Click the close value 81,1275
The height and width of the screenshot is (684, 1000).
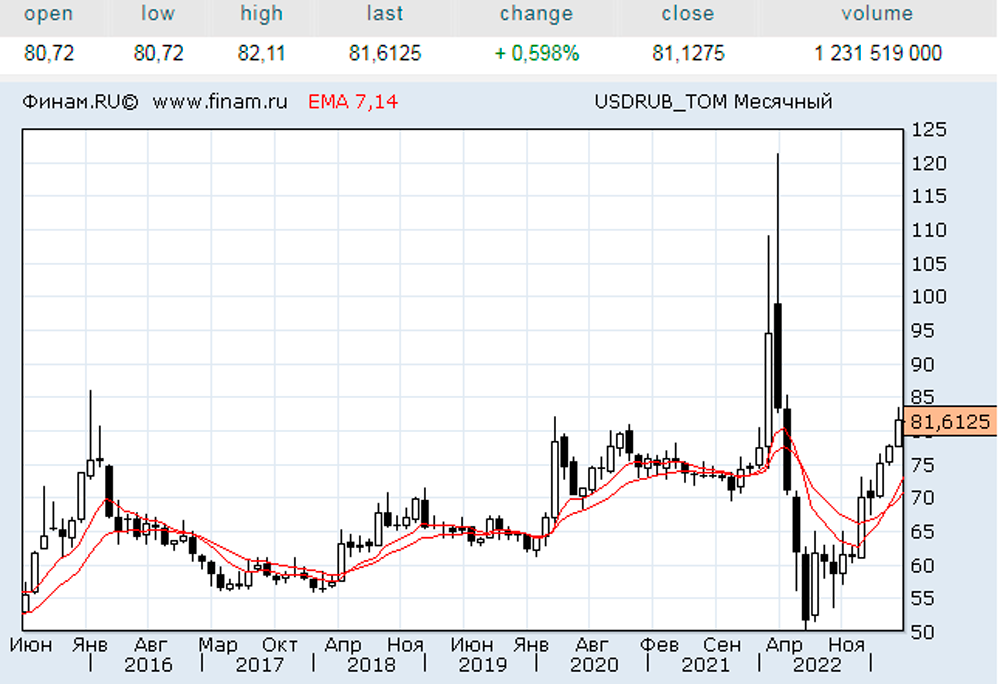(687, 54)
